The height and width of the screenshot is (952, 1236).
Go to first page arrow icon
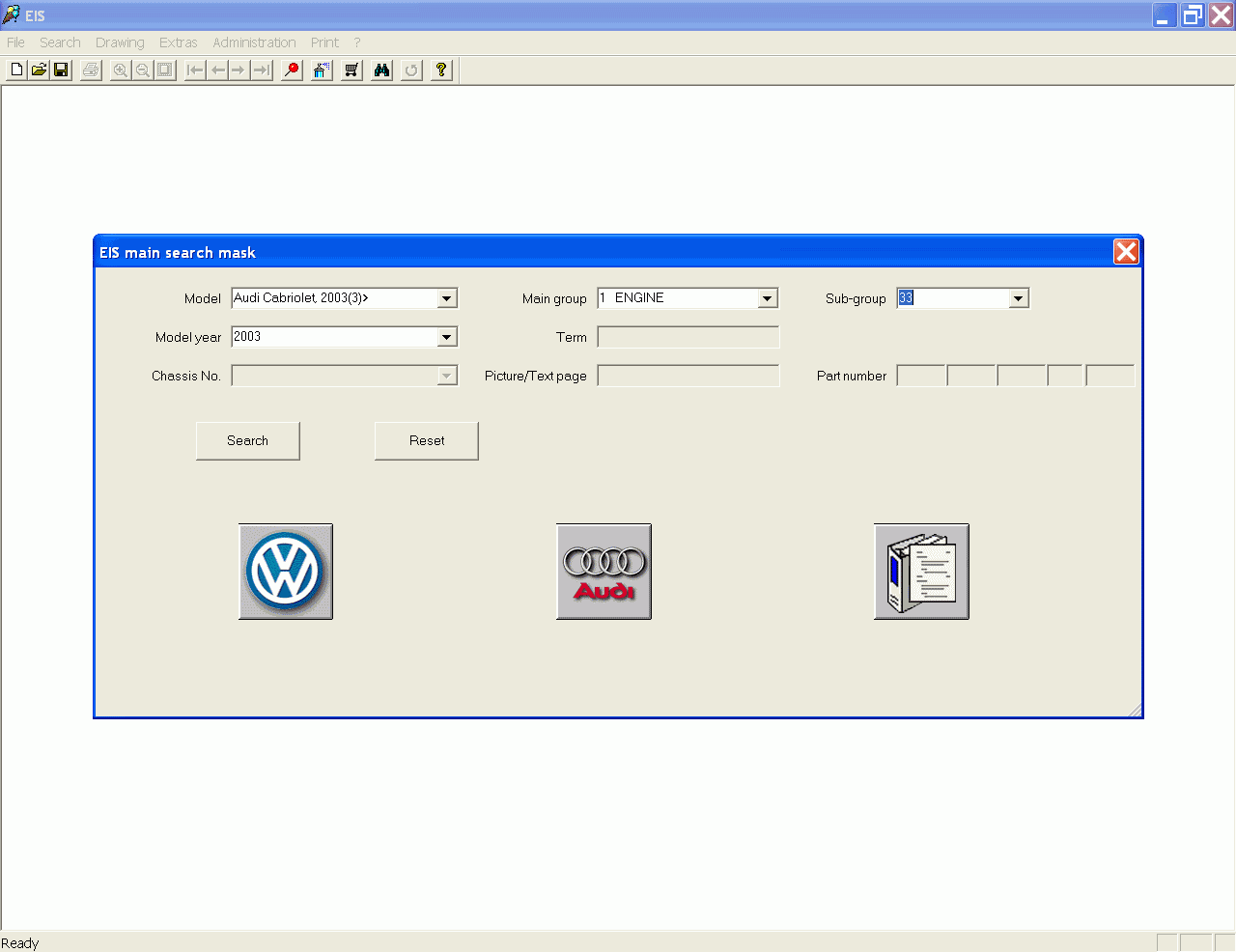195,70
